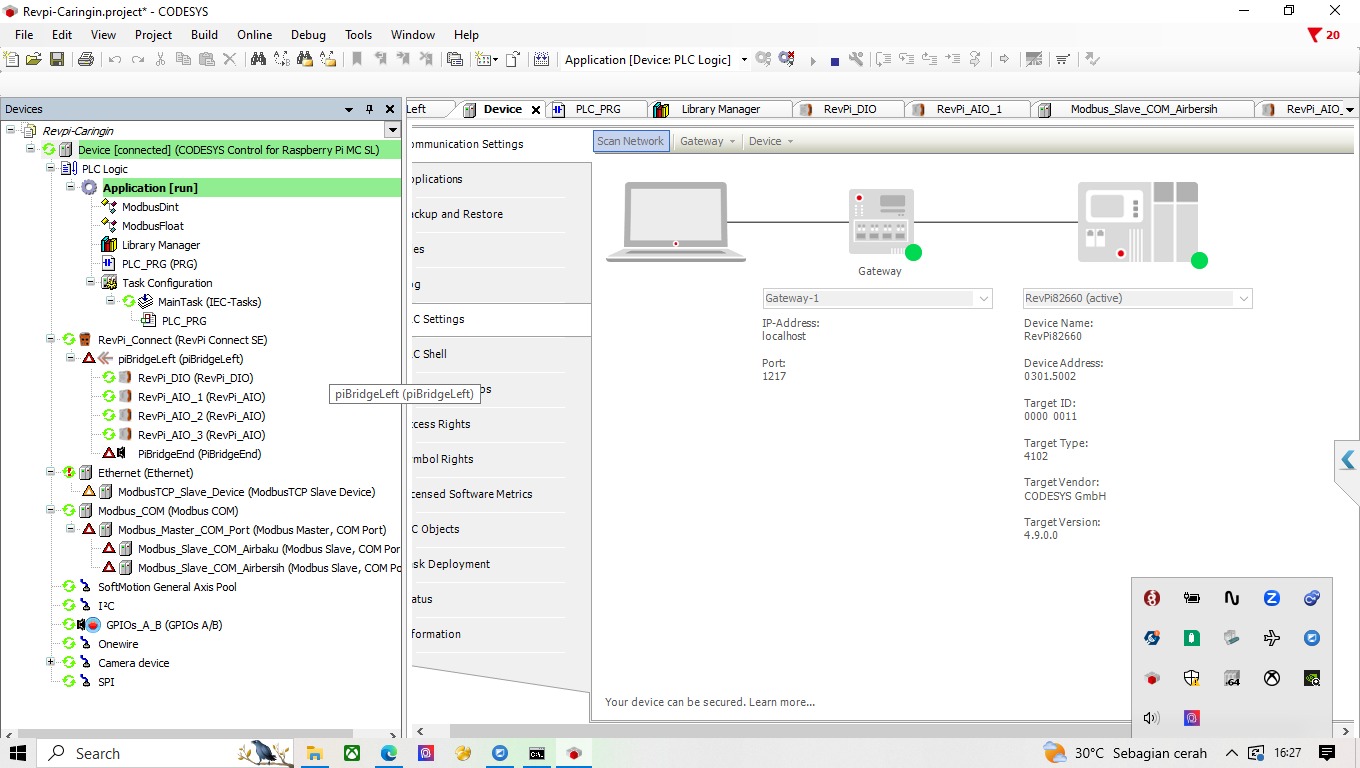This screenshot has width=1360, height=768.
Task: Click the red notification flag showing 20
Action: point(1324,35)
